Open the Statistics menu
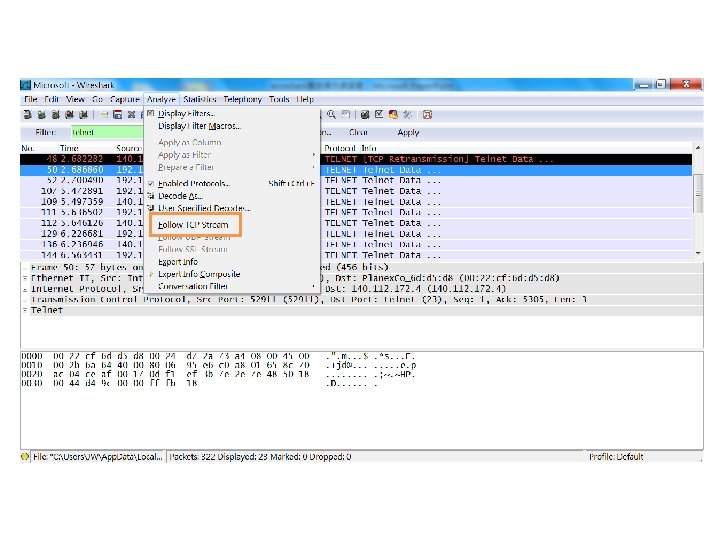This screenshot has height=540, width=720. point(200,99)
